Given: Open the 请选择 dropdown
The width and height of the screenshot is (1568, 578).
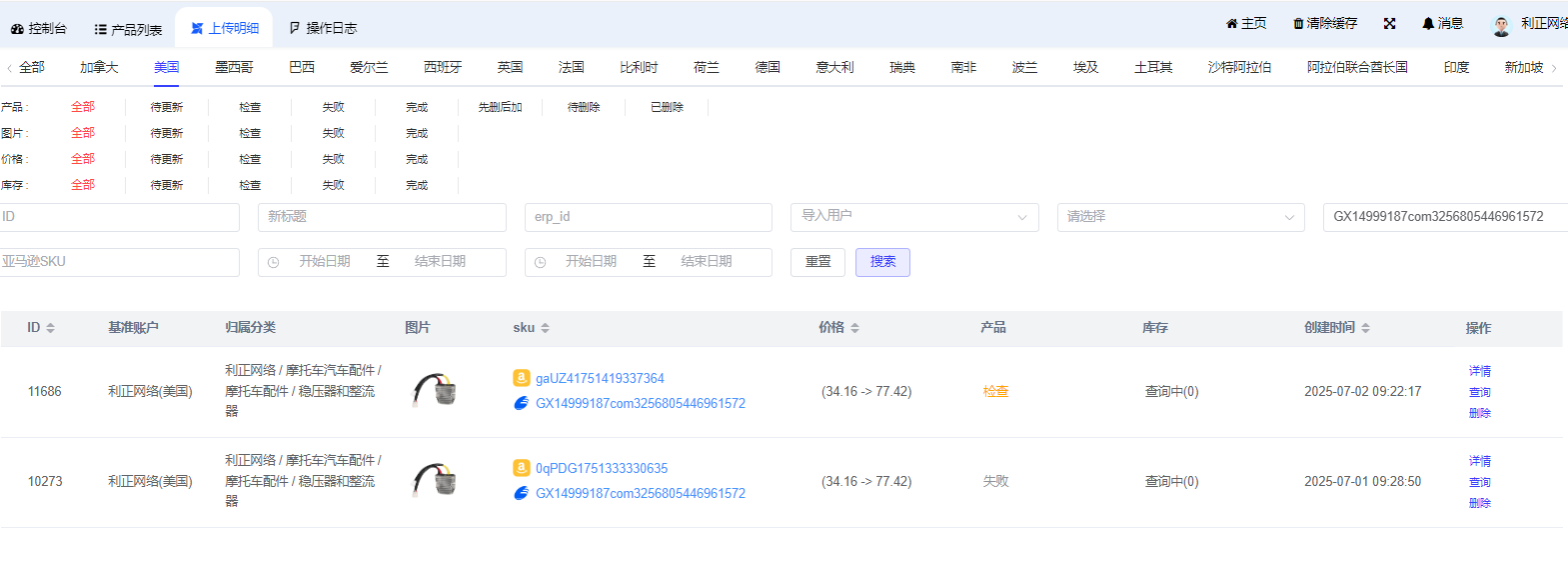Looking at the screenshot, I should [x=1180, y=217].
